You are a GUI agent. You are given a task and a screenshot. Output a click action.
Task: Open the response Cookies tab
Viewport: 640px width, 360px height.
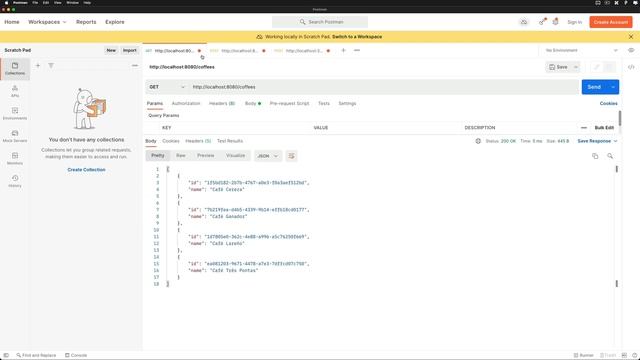coord(171,141)
